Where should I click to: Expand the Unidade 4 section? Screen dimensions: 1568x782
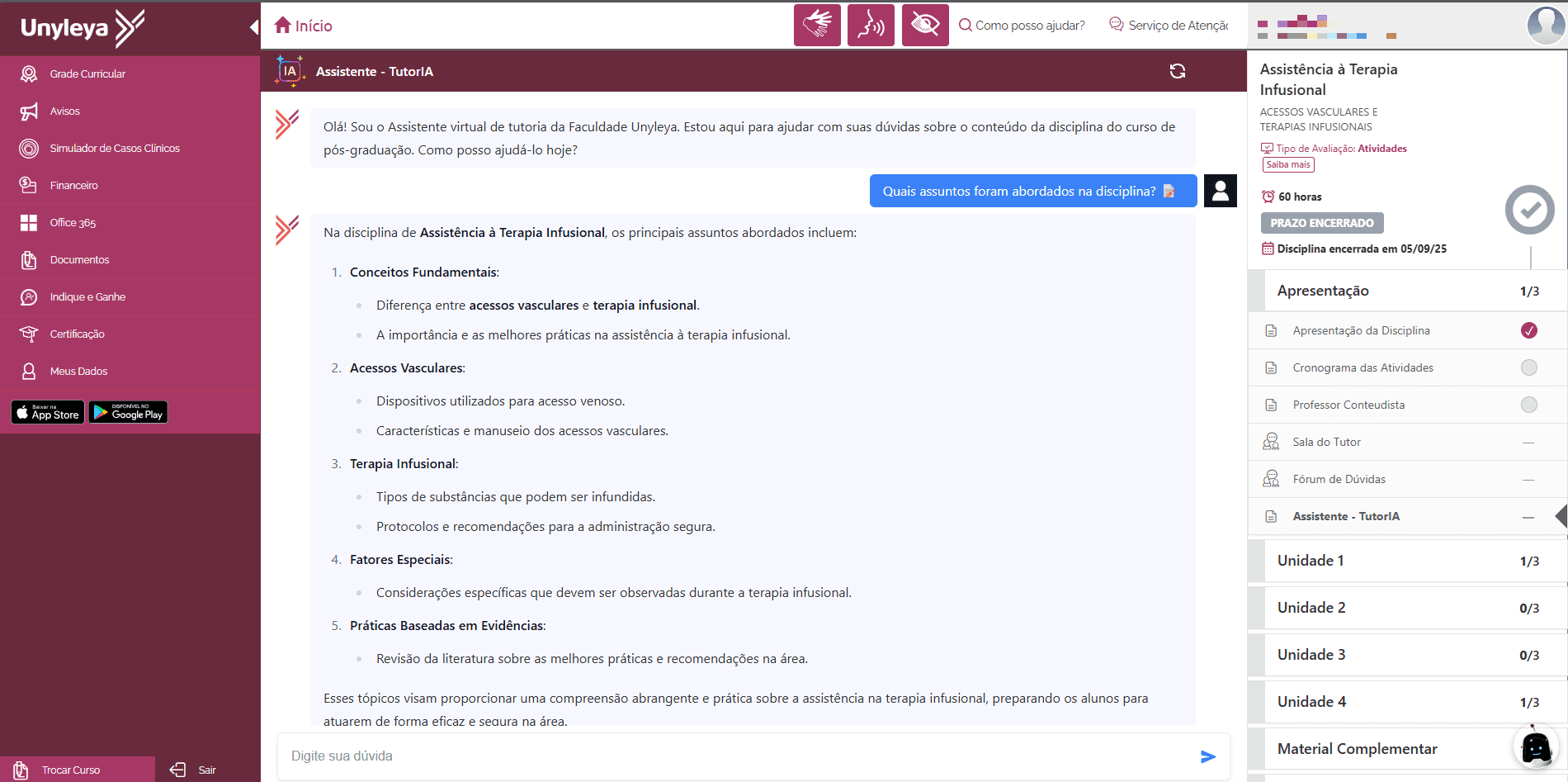tap(1407, 702)
